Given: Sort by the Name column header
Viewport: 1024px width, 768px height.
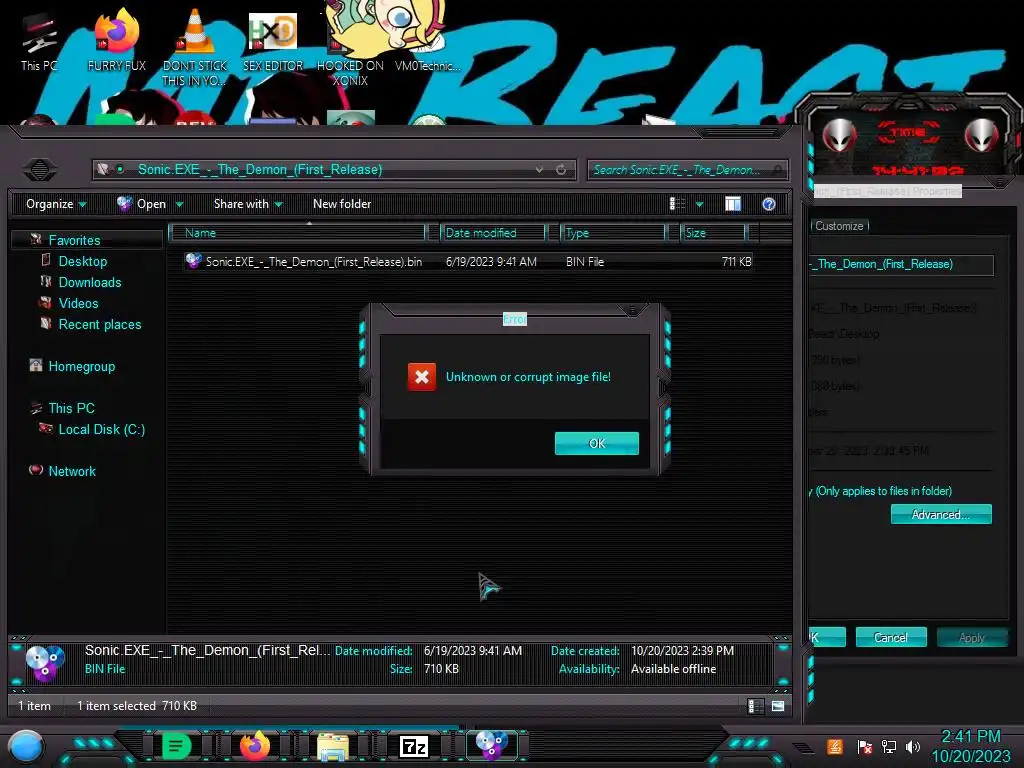Looking at the screenshot, I should click(297, 232).
